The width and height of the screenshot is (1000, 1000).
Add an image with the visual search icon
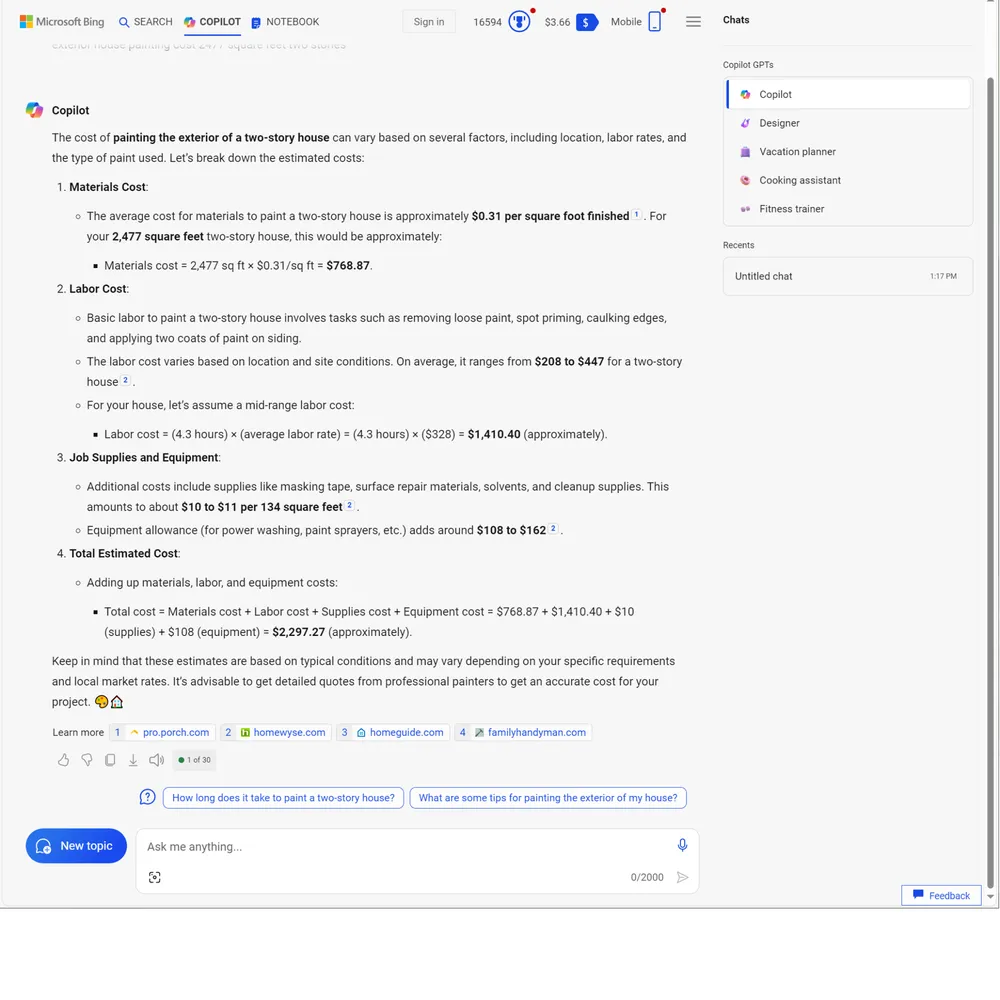154,877
